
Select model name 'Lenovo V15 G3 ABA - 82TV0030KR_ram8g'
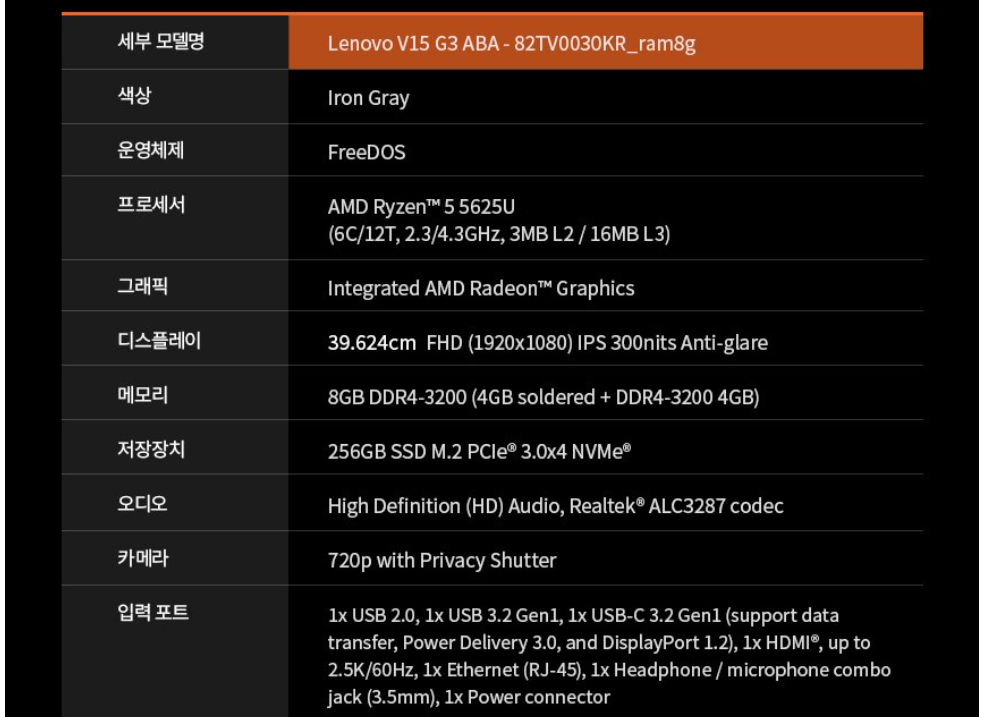[512, 43]
